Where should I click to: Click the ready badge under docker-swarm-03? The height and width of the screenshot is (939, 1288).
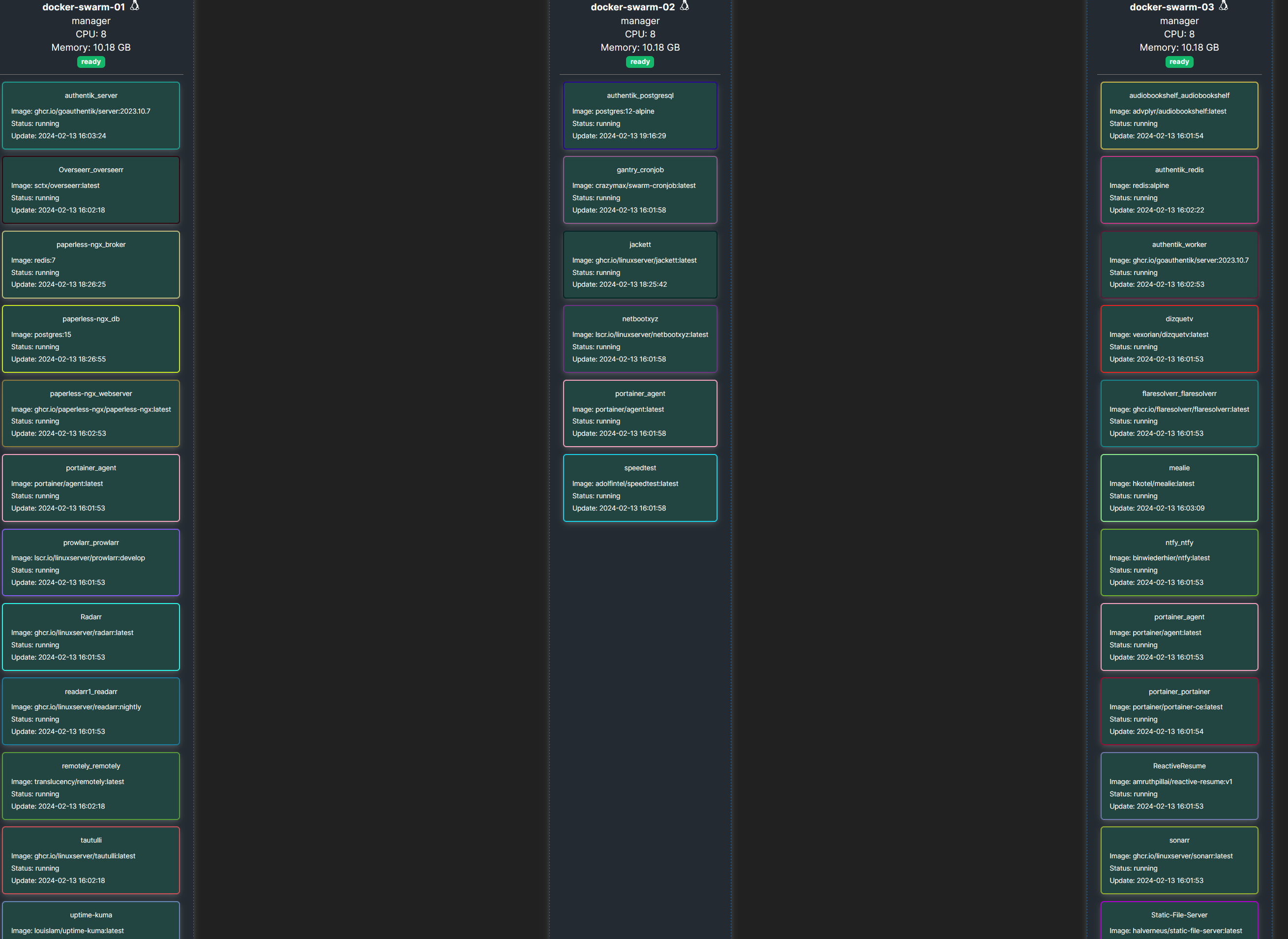(1179, 62)
